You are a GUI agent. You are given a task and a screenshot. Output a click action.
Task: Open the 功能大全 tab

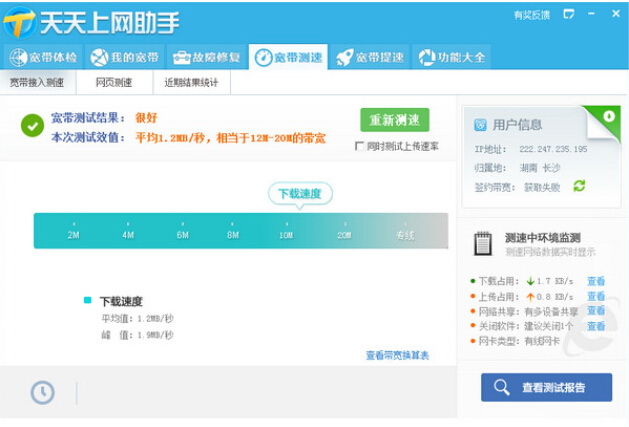[x=452, y=57]
